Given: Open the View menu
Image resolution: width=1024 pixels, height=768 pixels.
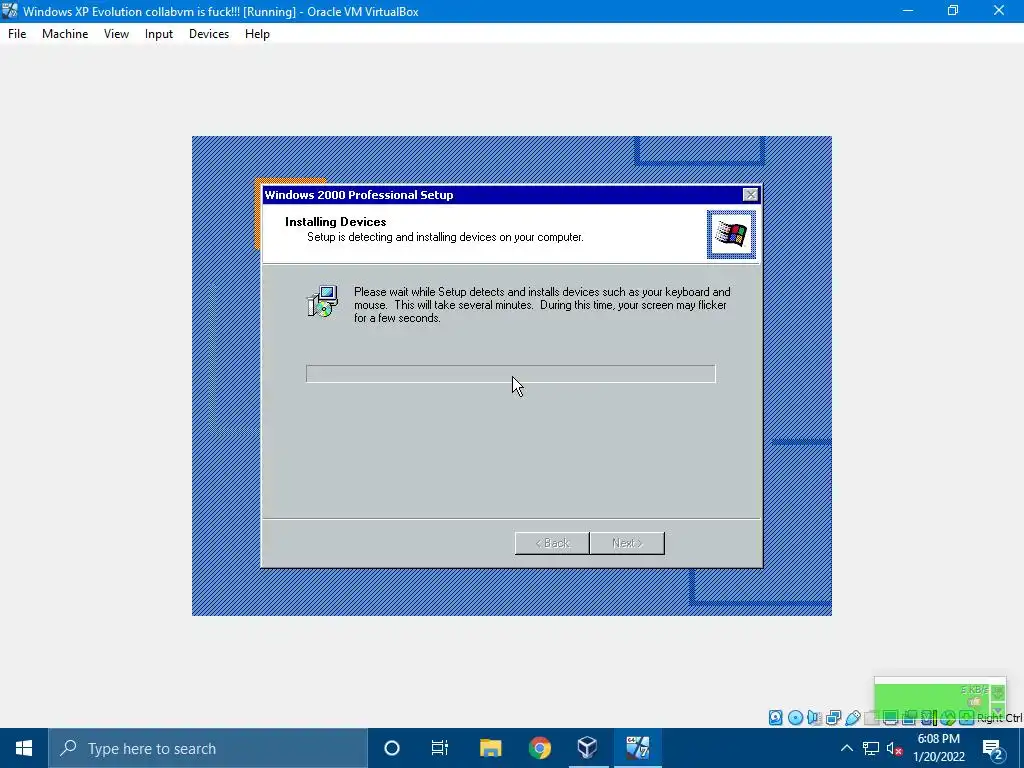Looking at the screenshot, I should 116,34.
